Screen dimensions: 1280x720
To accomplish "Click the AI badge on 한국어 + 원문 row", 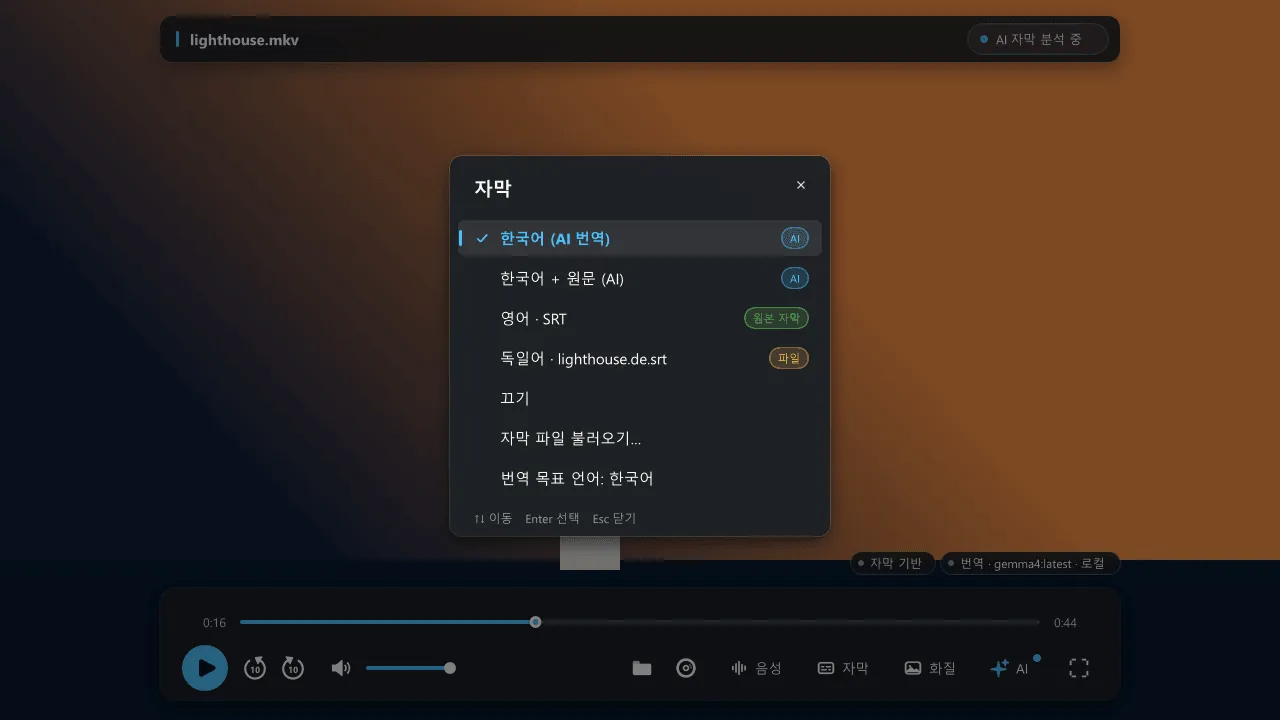I will point(795,278).
